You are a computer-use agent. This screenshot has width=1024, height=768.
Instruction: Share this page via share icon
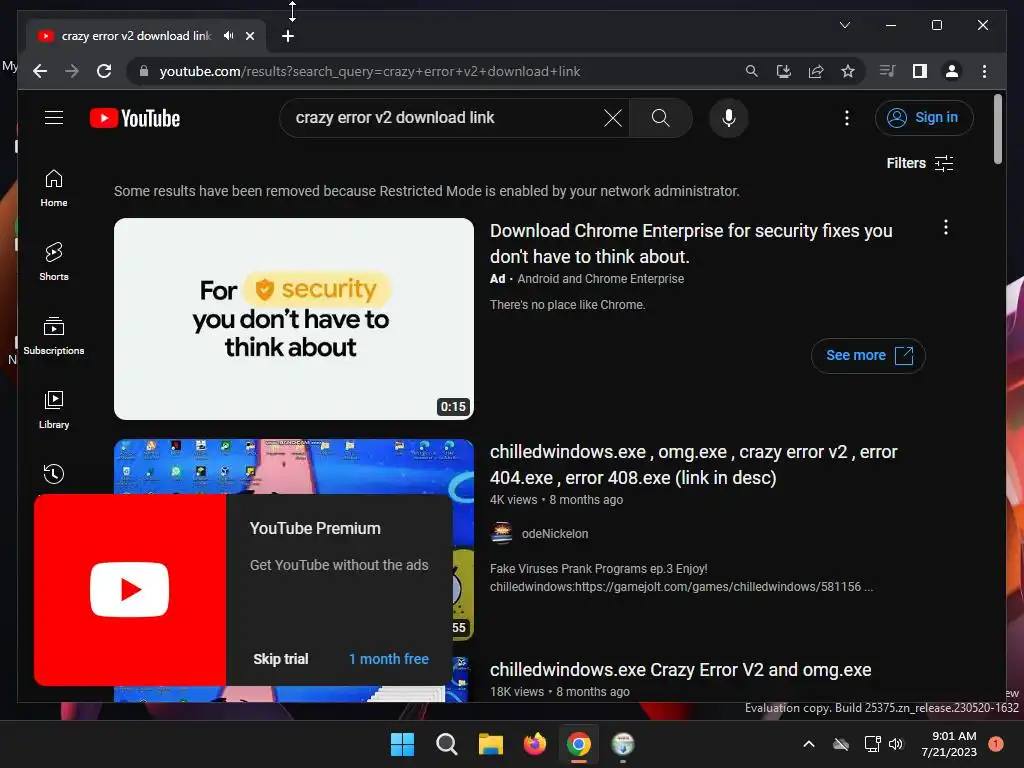pos(816,71)
